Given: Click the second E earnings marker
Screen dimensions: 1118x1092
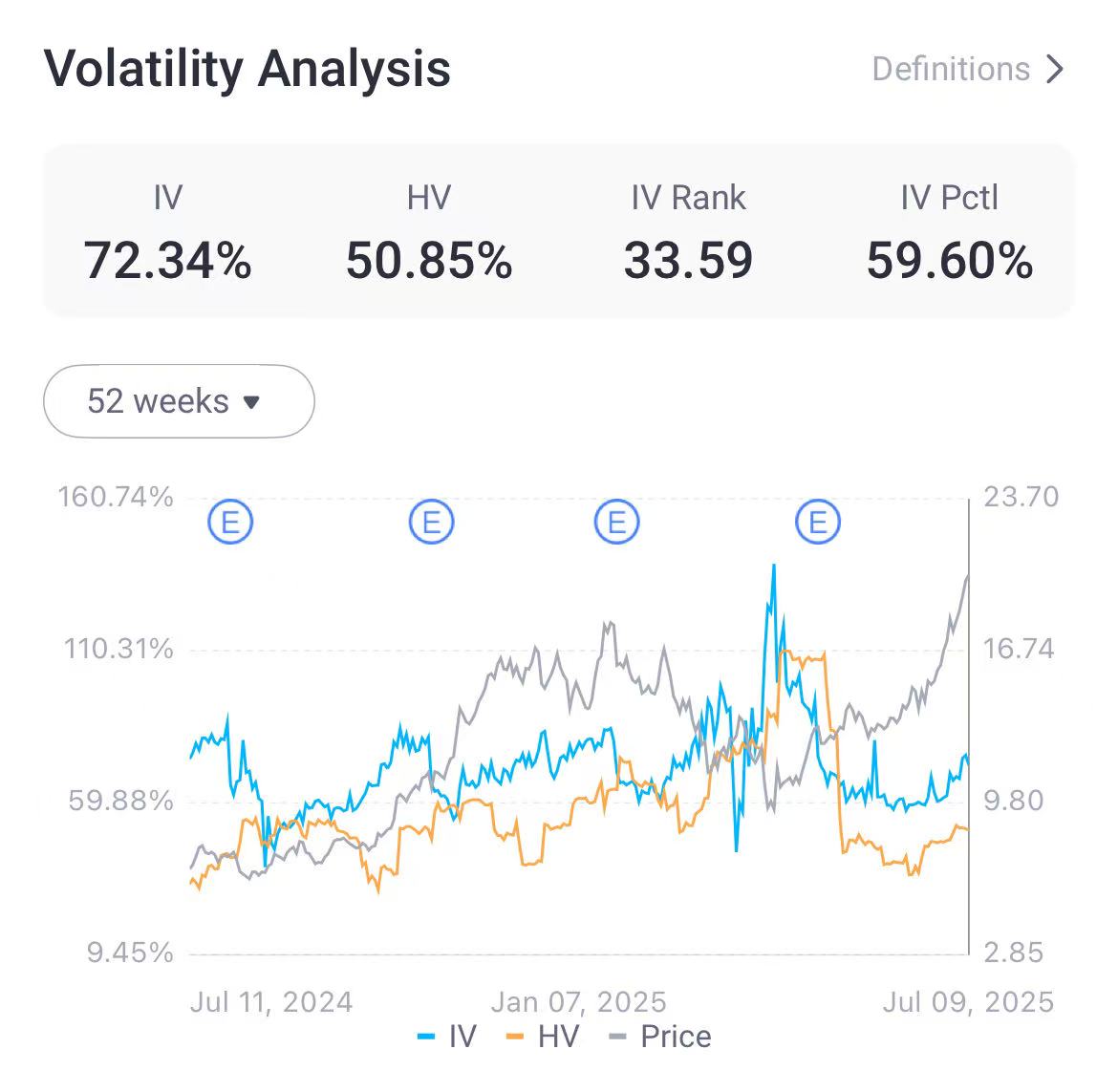Looking at the screenshot, I should [431, 522].
